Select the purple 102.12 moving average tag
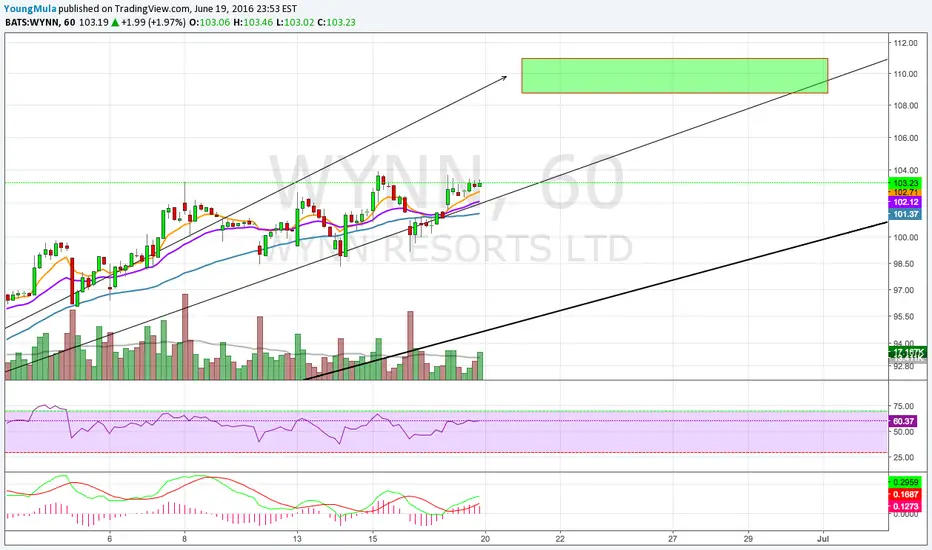 coord(905,203)
